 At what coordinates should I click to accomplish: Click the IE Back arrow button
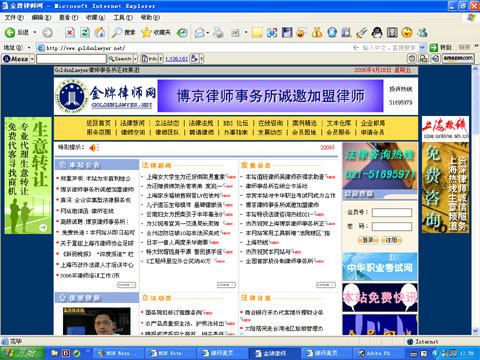click(10, 32)
